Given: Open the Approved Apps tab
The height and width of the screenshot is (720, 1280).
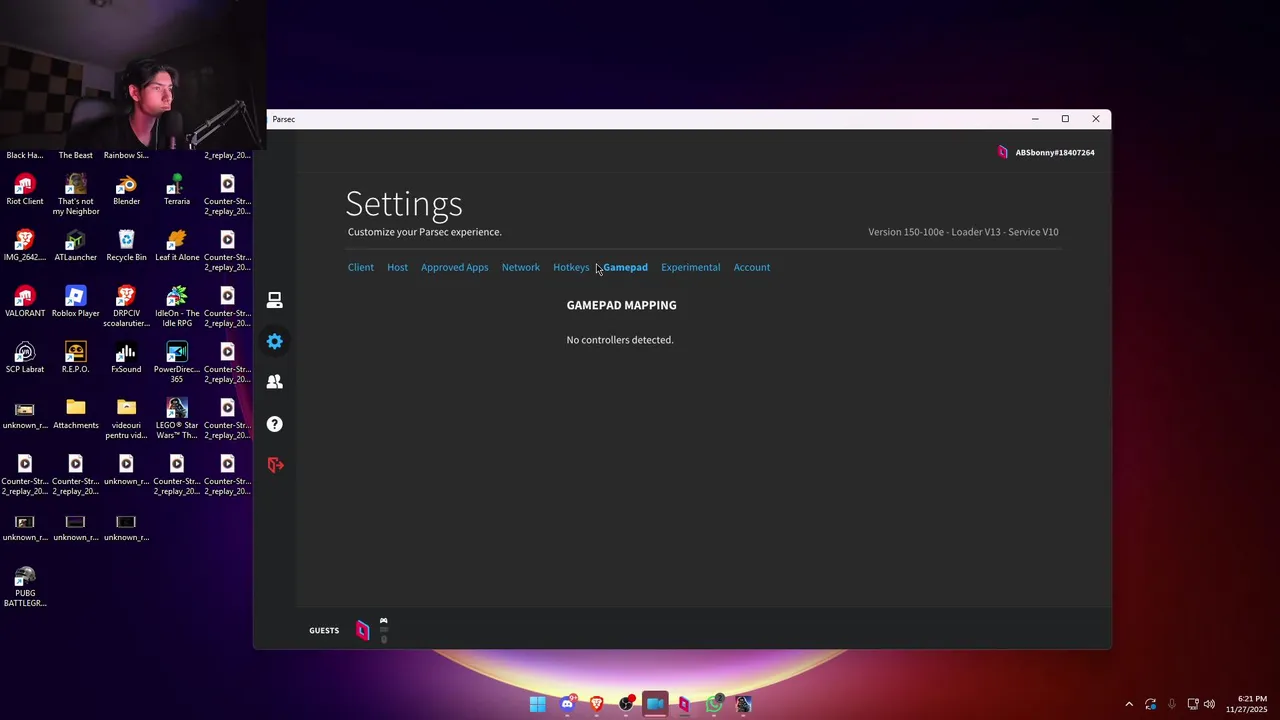Looking at the screenshot, I should coord(454,267).
